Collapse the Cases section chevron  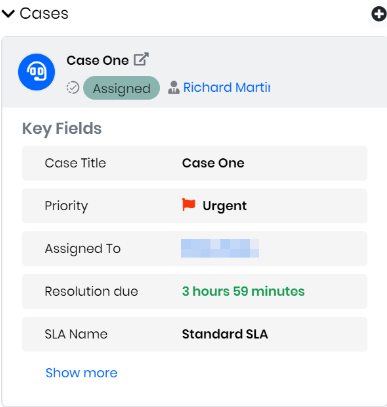(x=8, y=14)
